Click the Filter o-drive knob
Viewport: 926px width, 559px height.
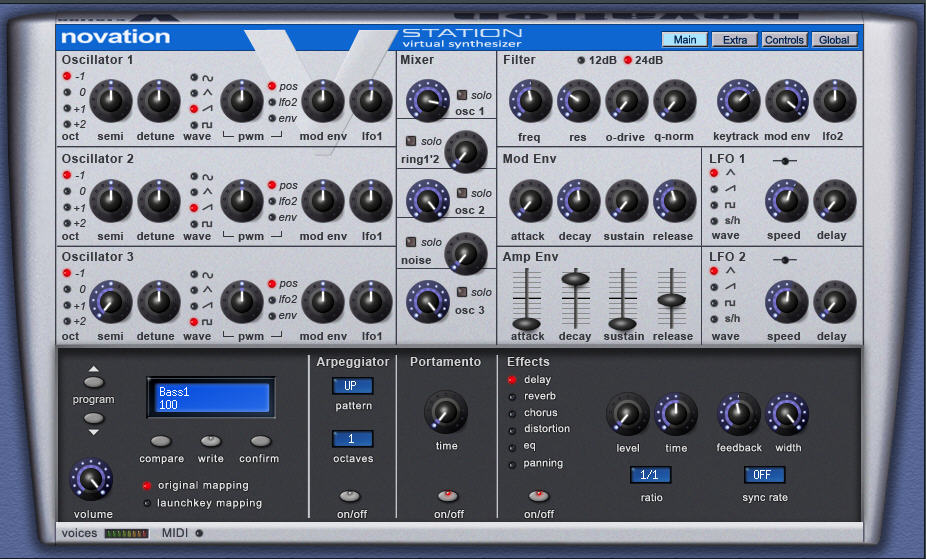[627, 101]
